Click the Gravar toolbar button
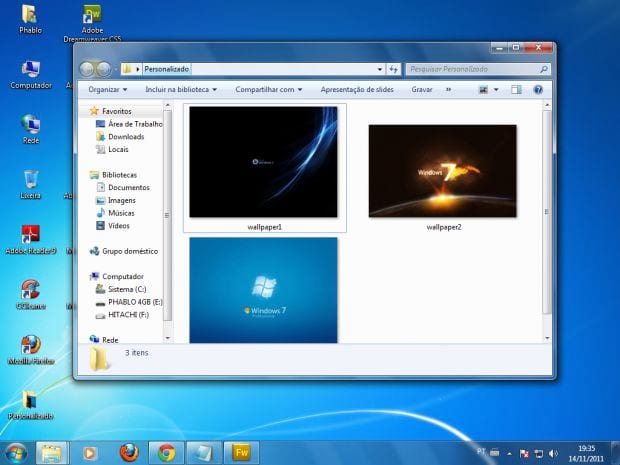The image size is (620, 465). [422, 89]
